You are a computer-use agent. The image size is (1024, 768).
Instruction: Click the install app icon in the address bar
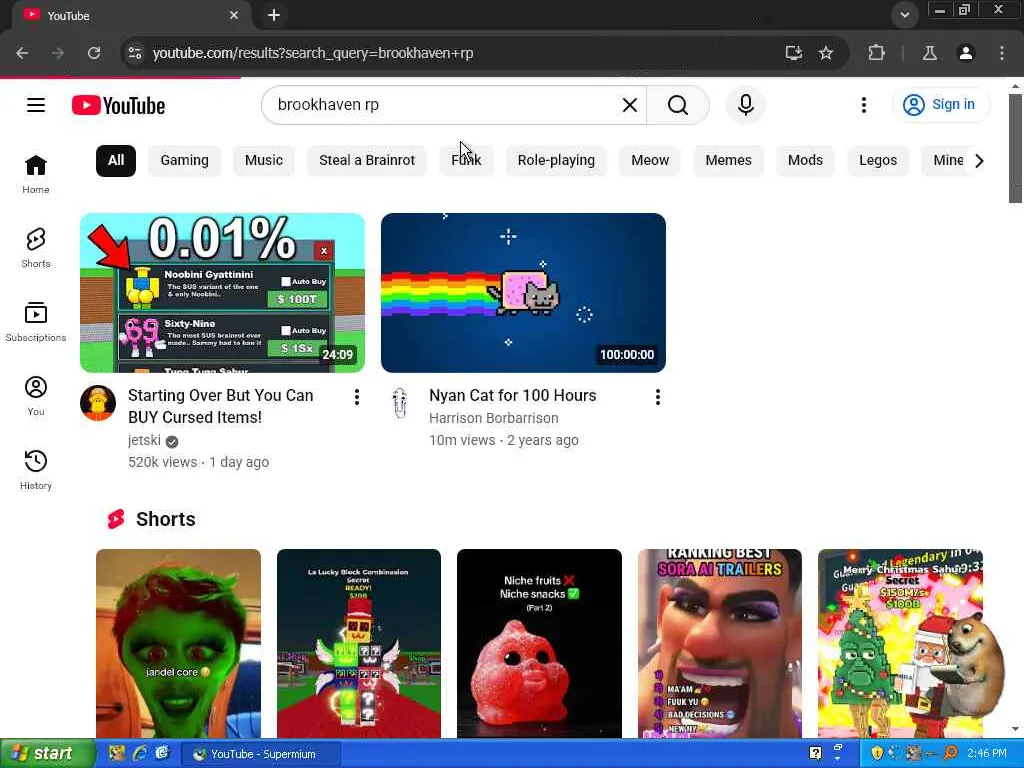click(793, 53)
